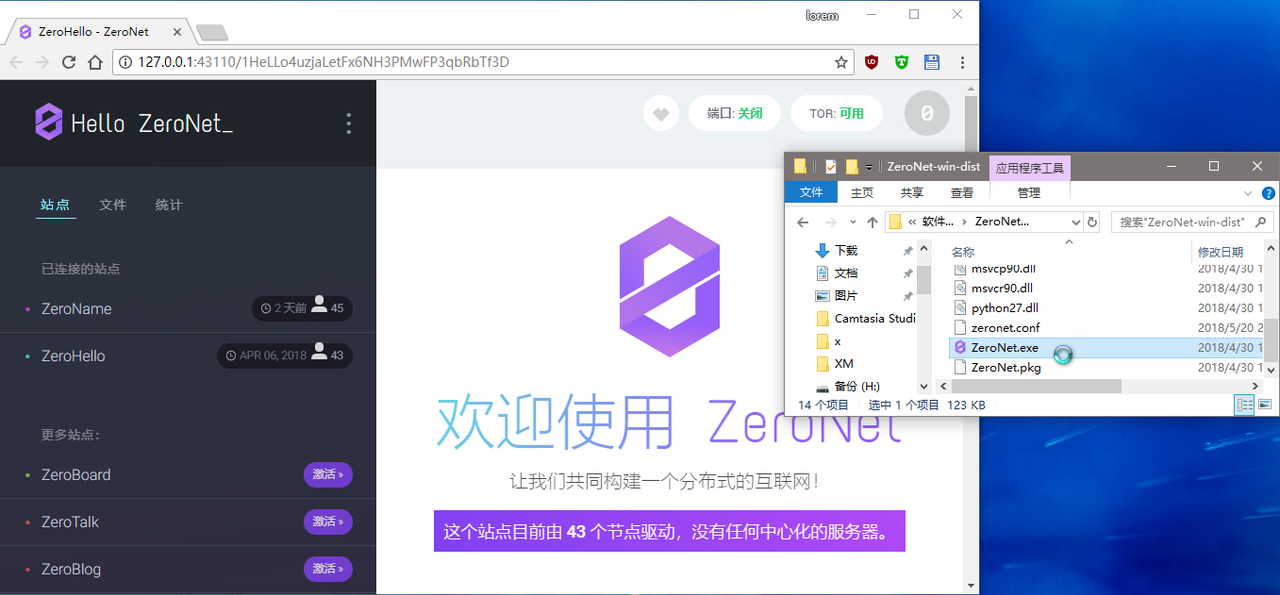Click the heart donate icon
1280x595 pixels.
[661, 114]
